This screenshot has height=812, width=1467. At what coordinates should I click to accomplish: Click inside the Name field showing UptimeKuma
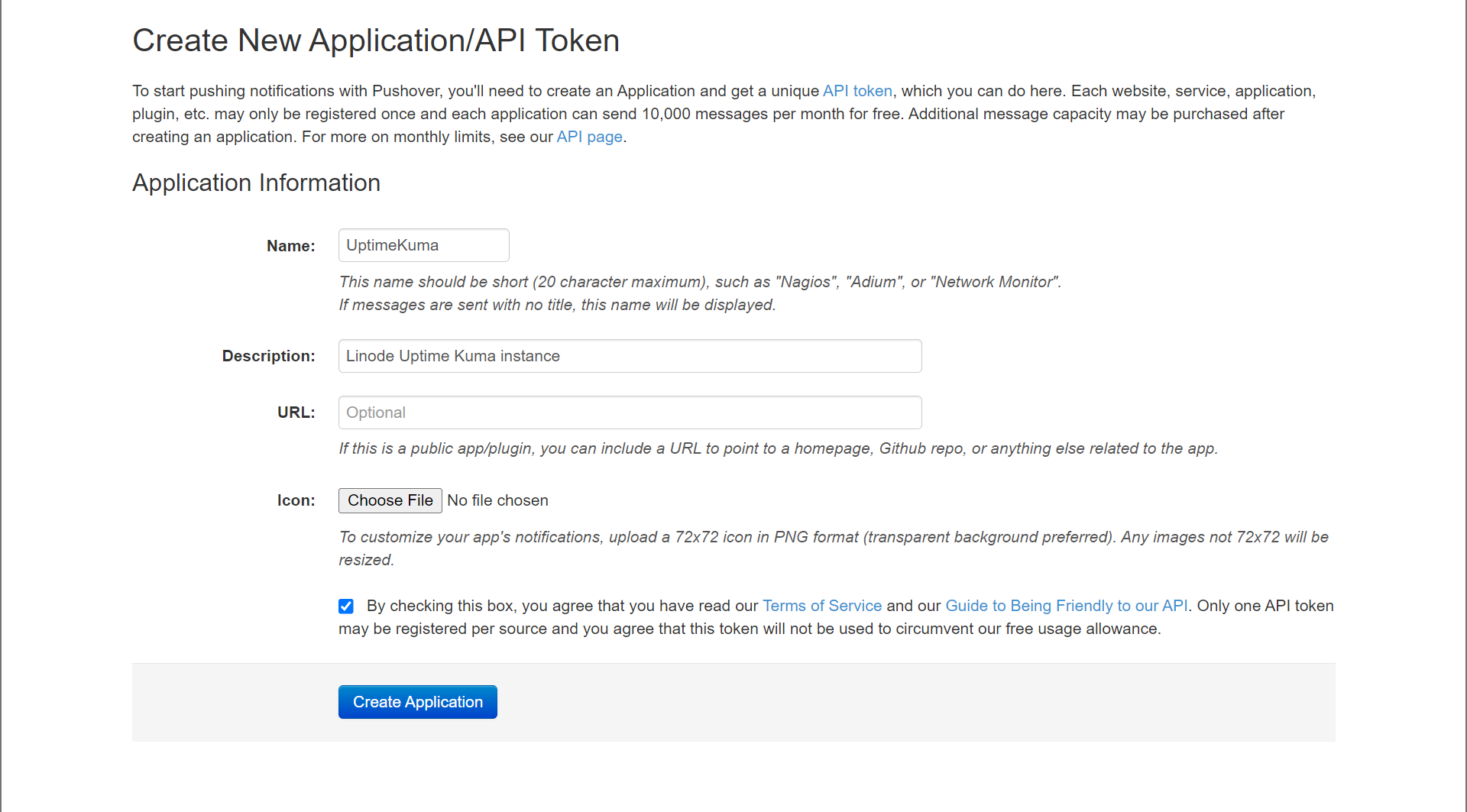pos(423,245)
